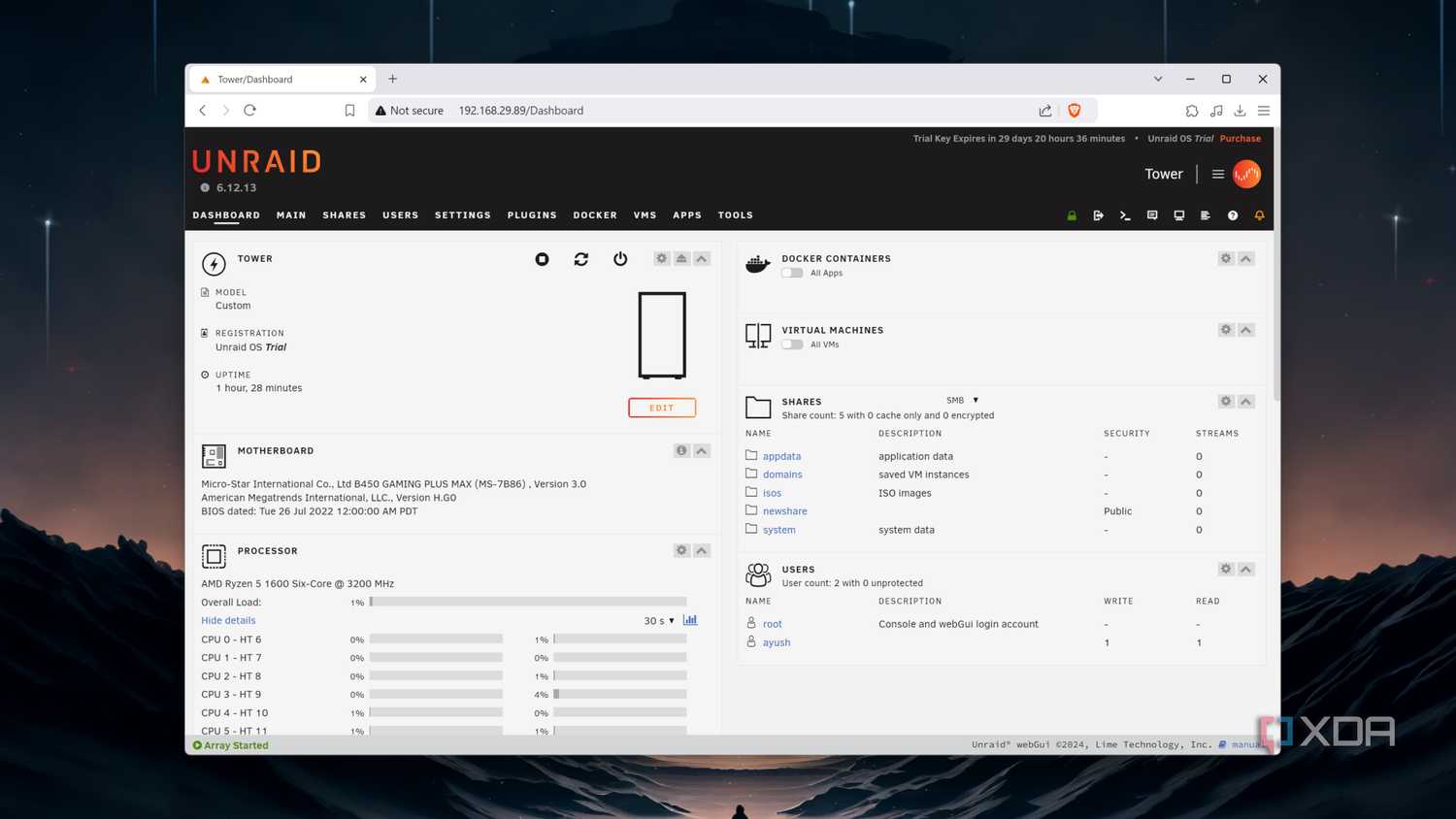The height and width of the screenshot is (819, 1456).
Task: Open the SHARES menu tab
Action: (345, 215)
